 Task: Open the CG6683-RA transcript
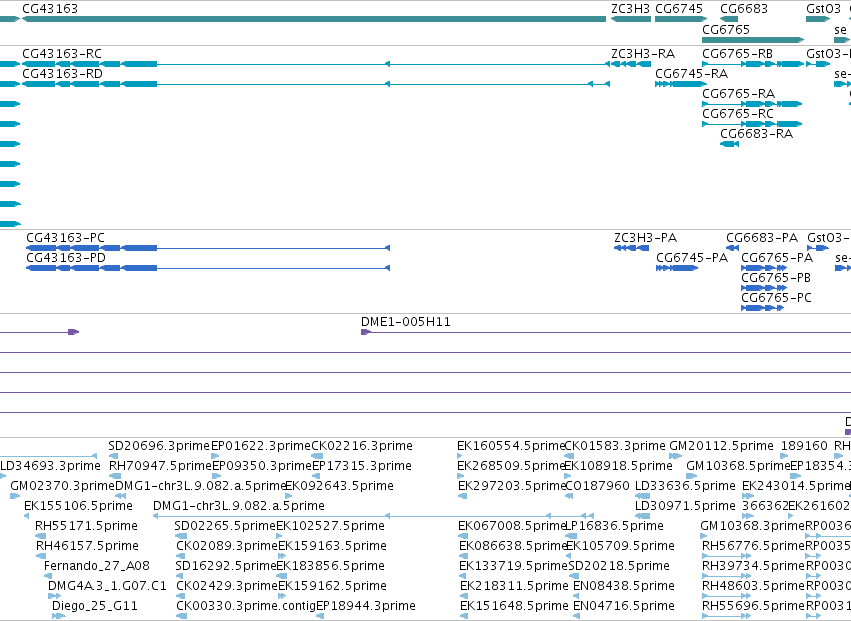pos(757,134)
